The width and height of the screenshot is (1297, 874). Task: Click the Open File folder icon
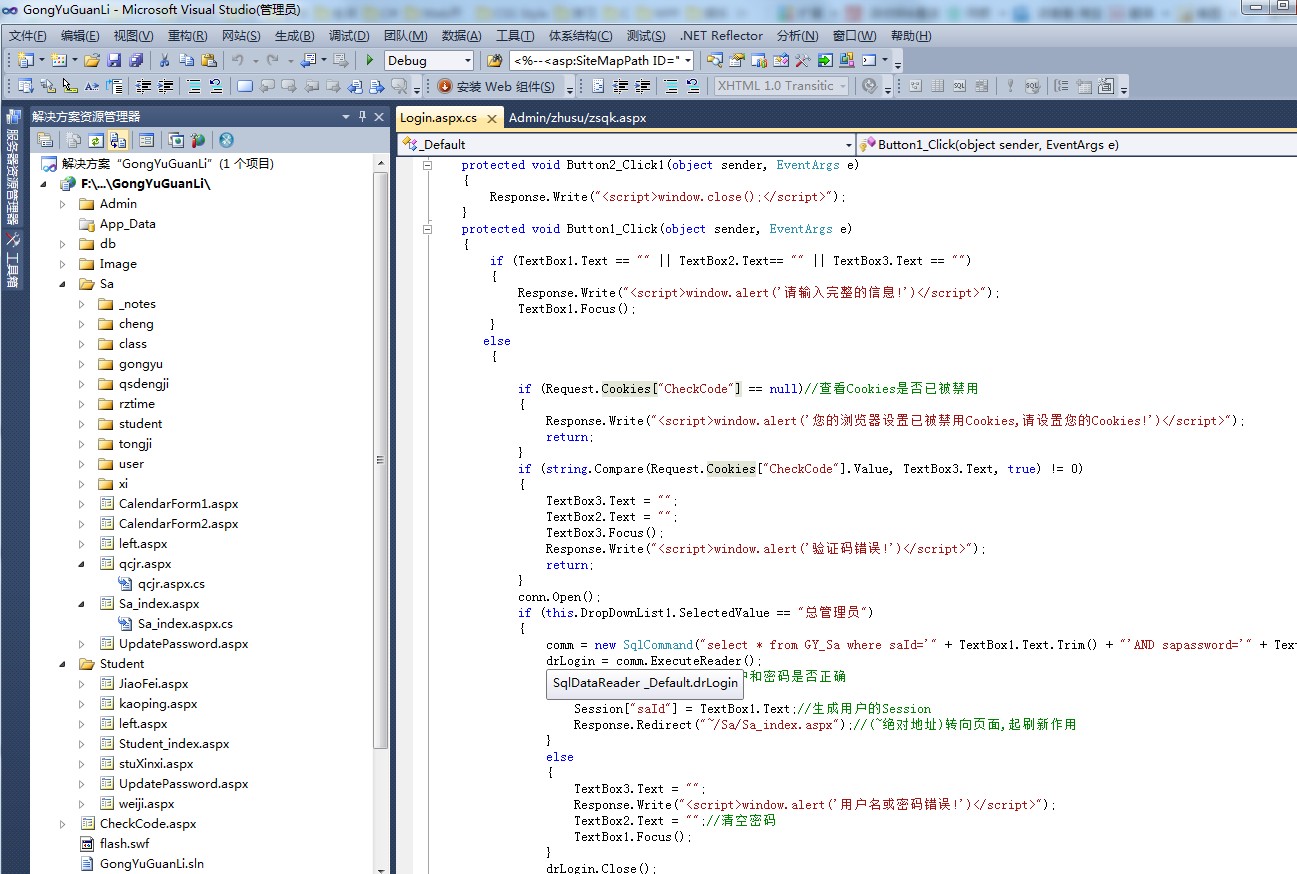point(92,60)
